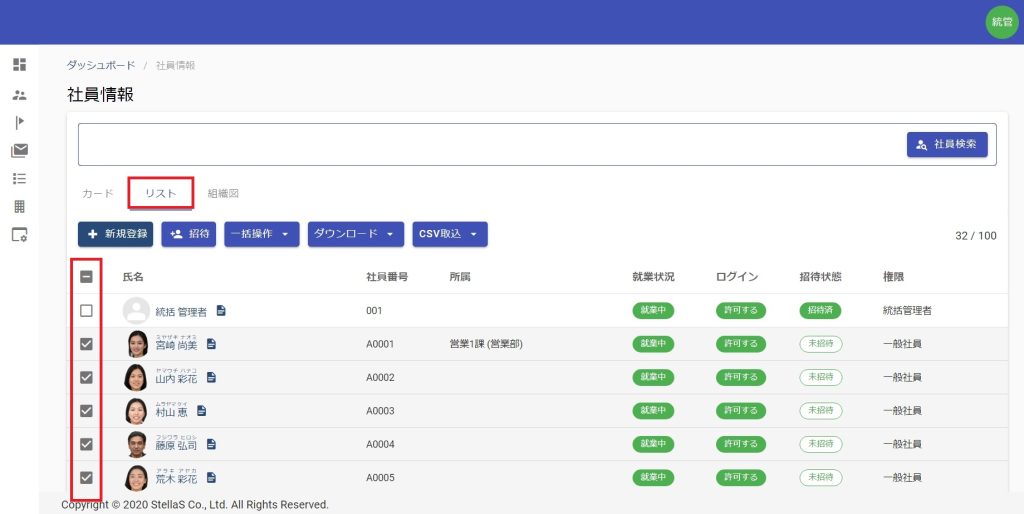The height and width of the screenshot is (514, 1024).
Task: Open the mail envelope icon in sidebar
Action: (x=19, y=151)
